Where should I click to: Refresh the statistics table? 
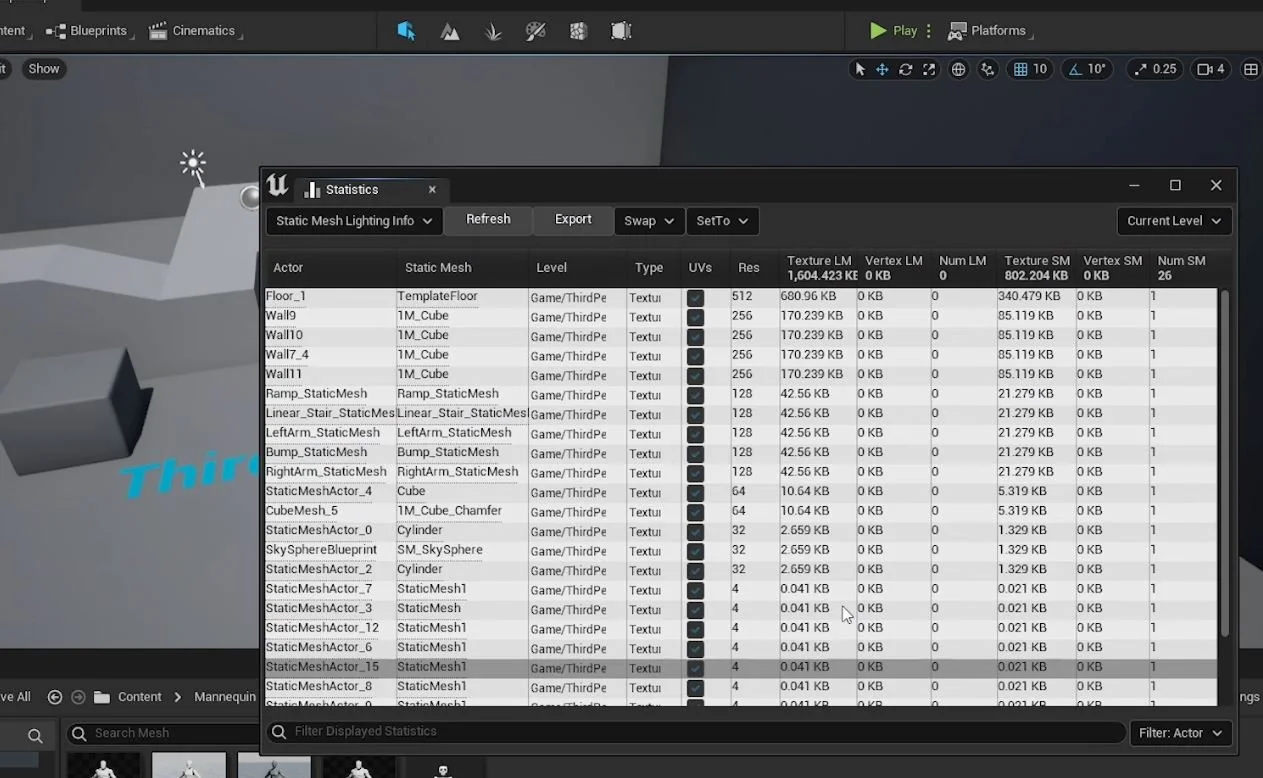488,220
